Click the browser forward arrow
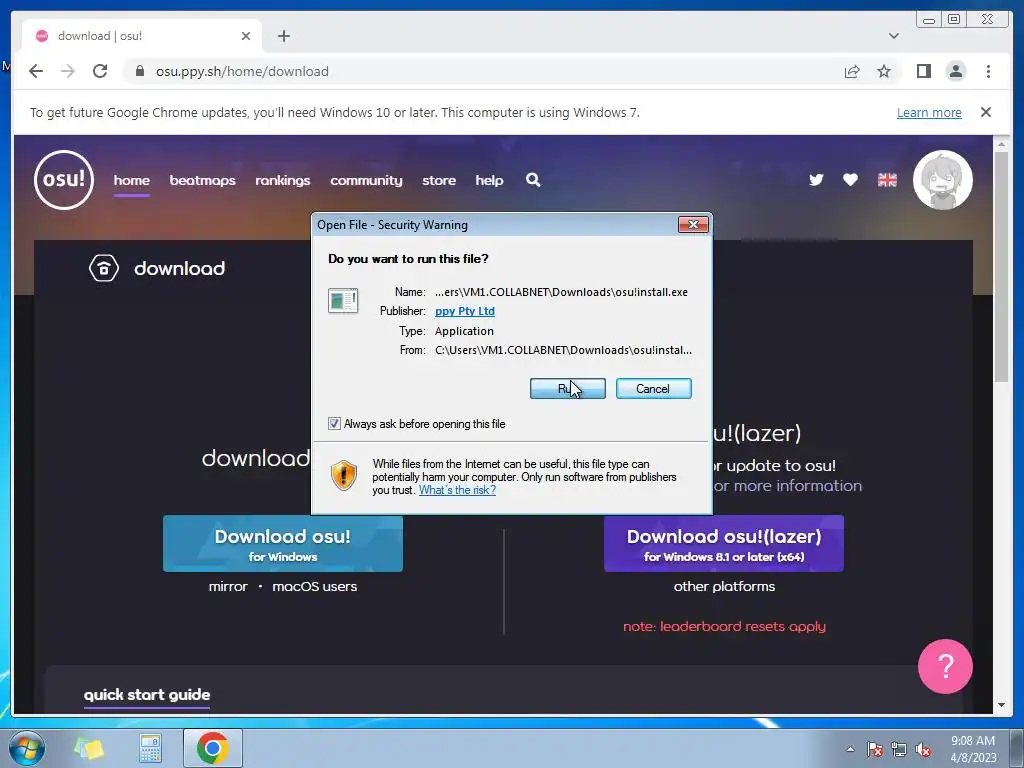The height and width of the screenshot is (768, 1024). coord(68,71)
